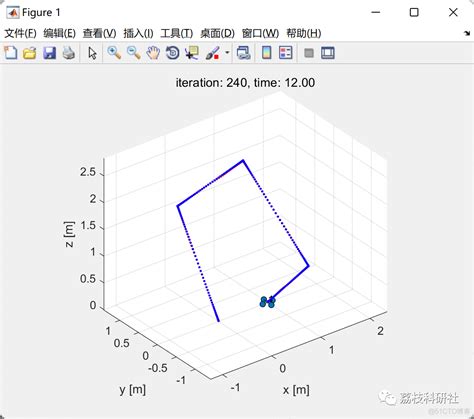Select the Pan hand tool

[153, 53]
